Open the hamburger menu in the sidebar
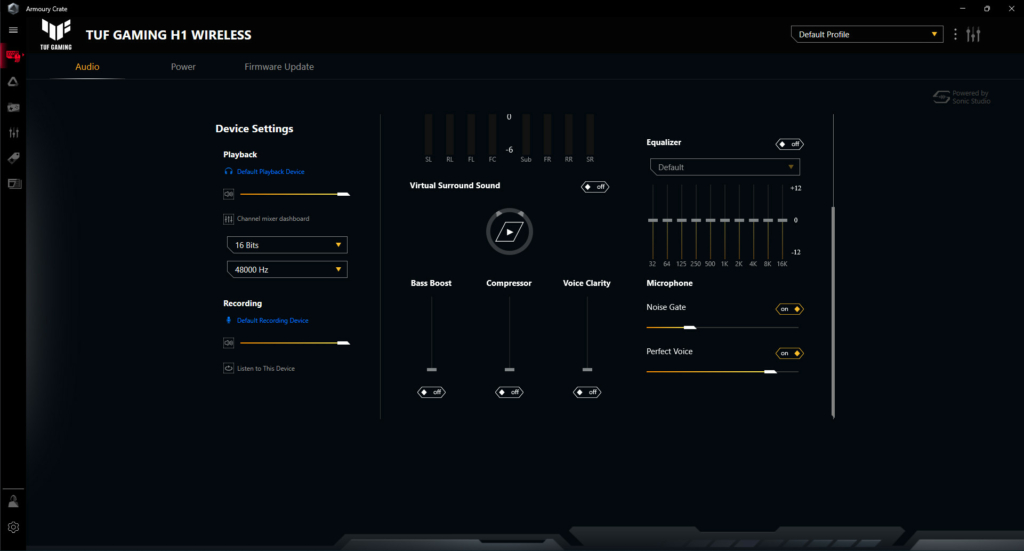The image size is (1024, 551). (x=13, y=30)
